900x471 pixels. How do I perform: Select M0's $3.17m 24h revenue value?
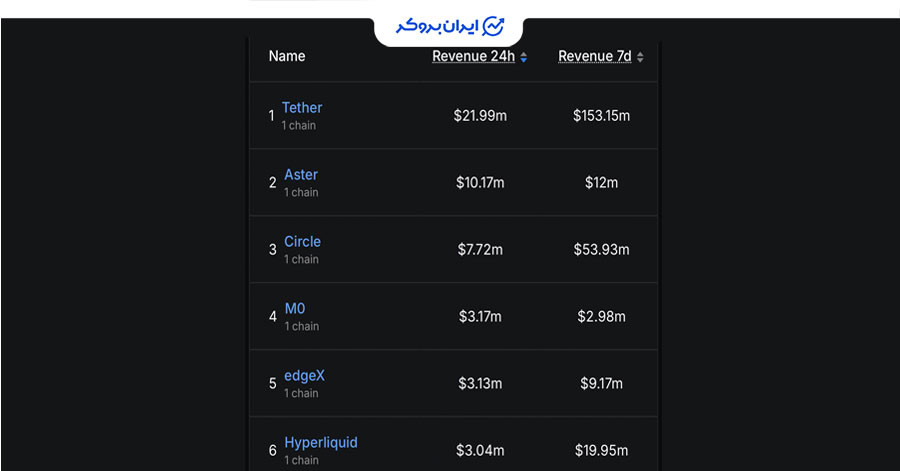(480, 317)
